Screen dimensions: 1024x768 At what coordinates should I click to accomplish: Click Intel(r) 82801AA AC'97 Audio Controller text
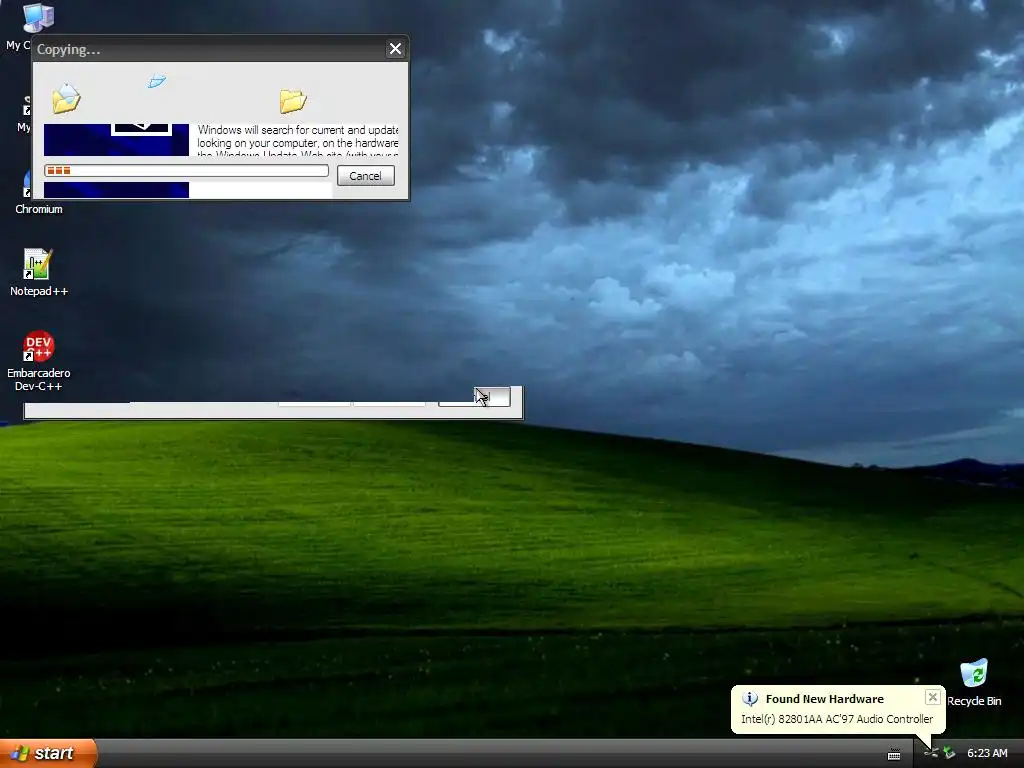tap(837, 719)
